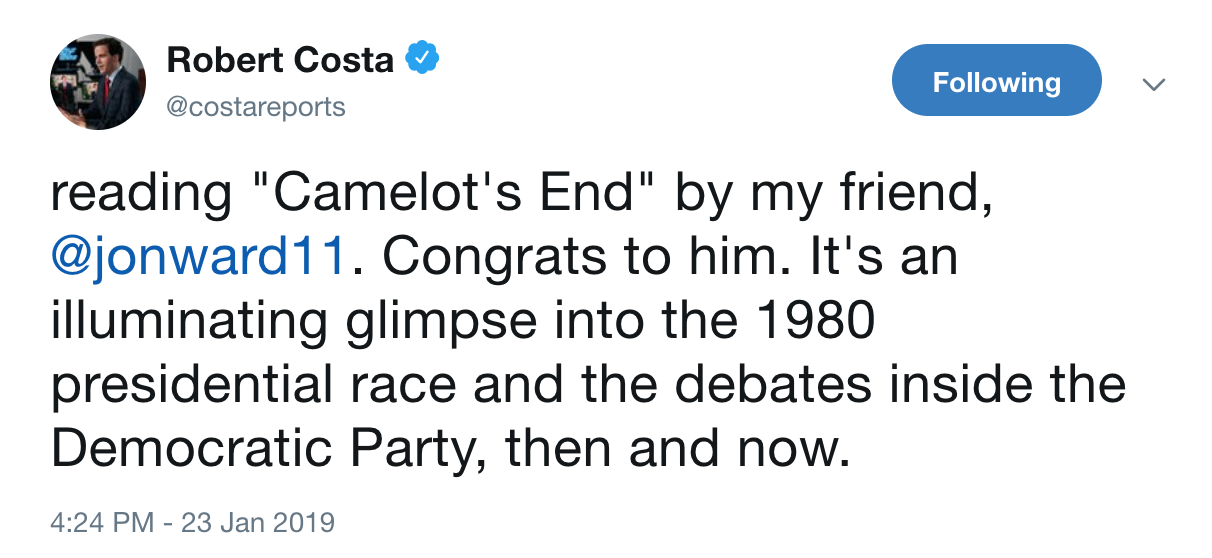The image size is (1212, 558).
Task: Select the Robert Costa display name
Action: [280, 60]
